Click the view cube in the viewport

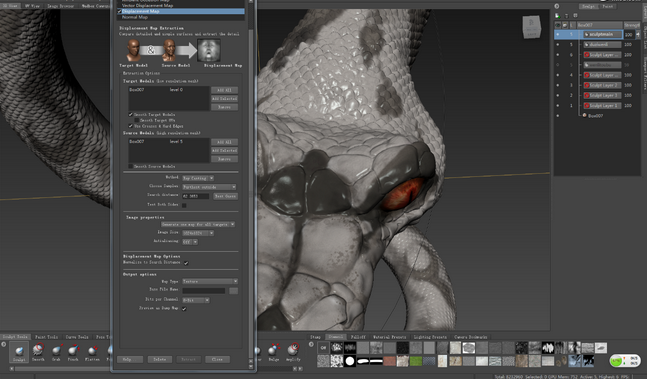coord(531,27)
